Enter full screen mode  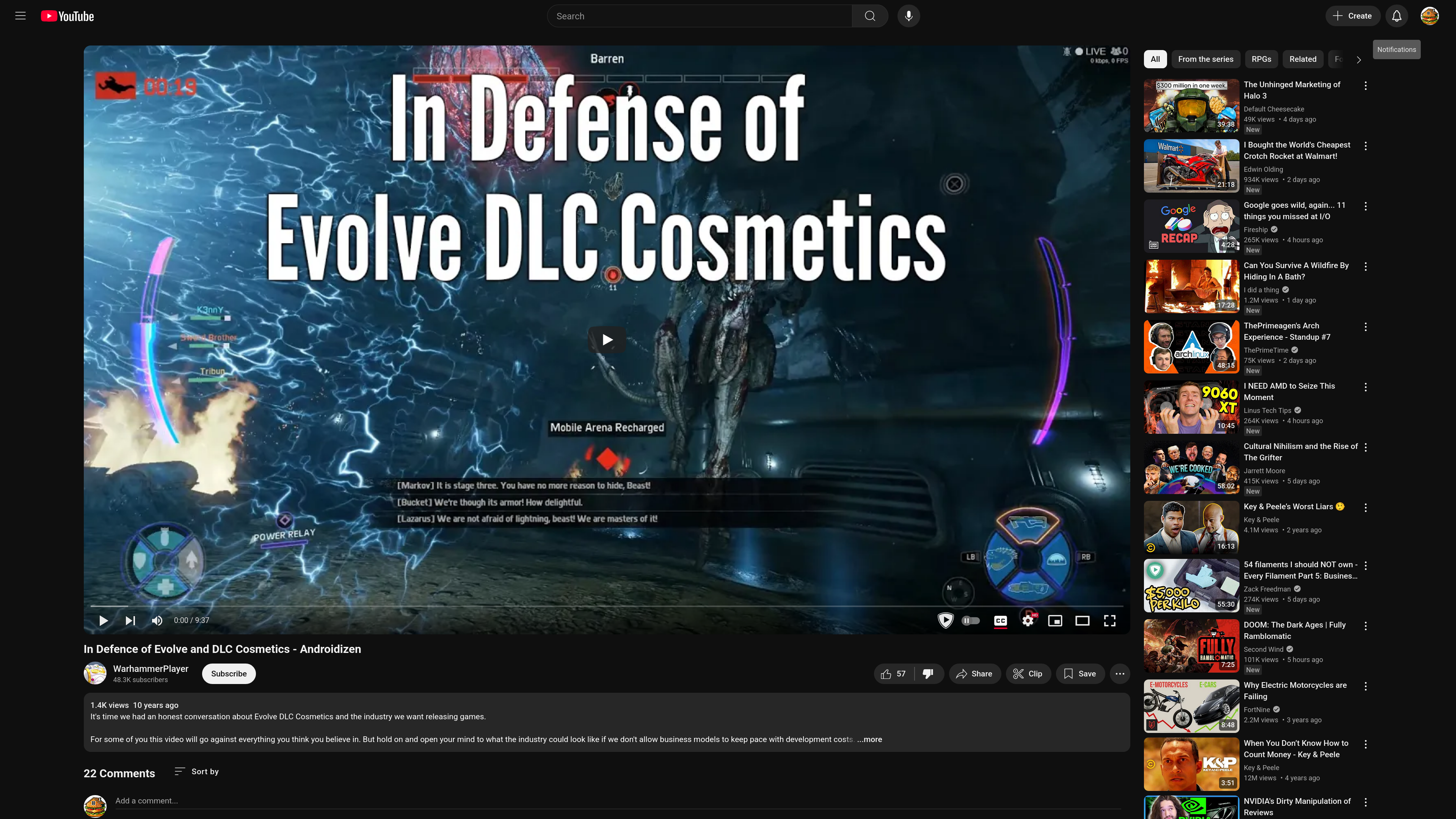click(1109, 621)
